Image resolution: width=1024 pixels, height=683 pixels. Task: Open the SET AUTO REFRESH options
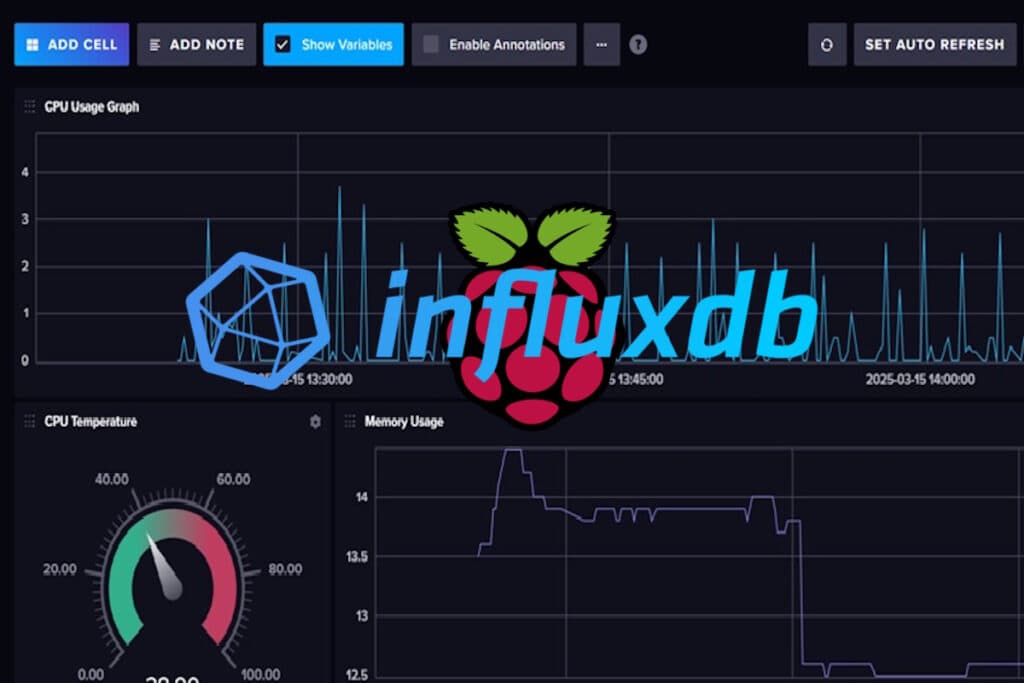[x=934, y=45]
